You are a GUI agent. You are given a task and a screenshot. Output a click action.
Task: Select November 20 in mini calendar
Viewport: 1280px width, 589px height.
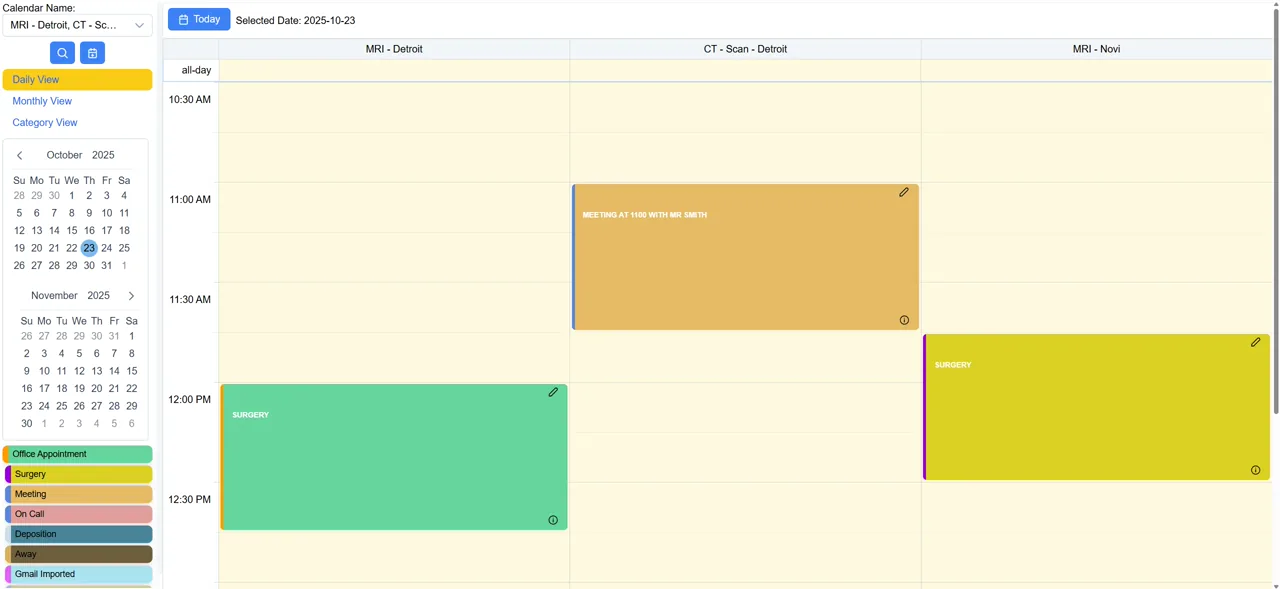coord(97,389)
